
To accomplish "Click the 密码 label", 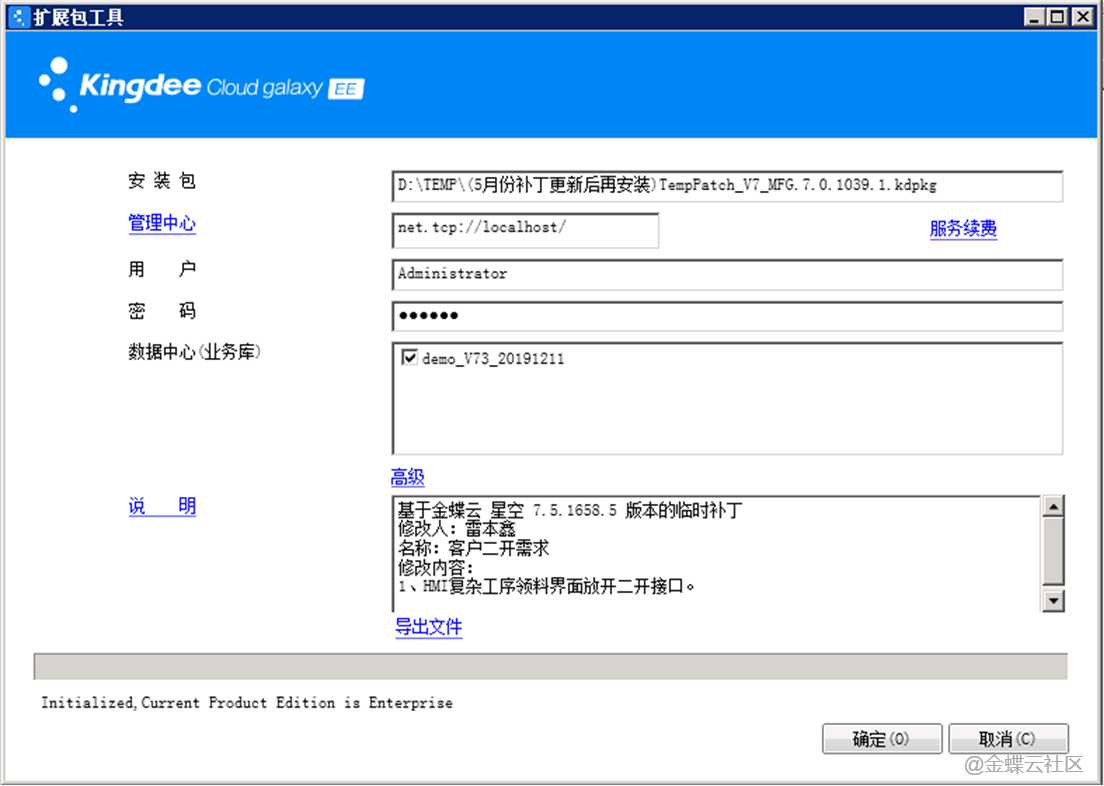I will click(162, 311).
